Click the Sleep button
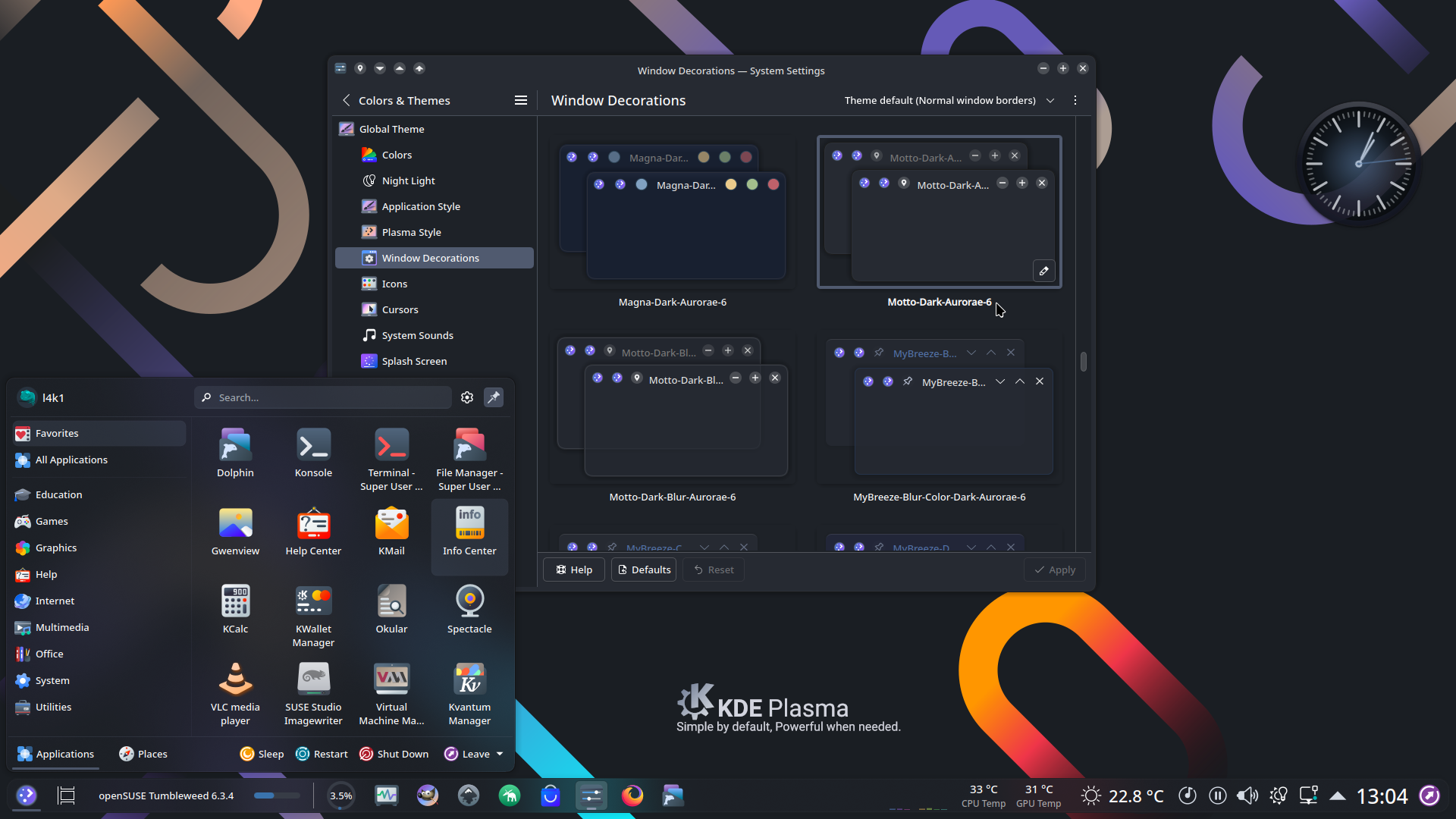The height and width of the screenshot is (819, 1456). tap(262, 754)
